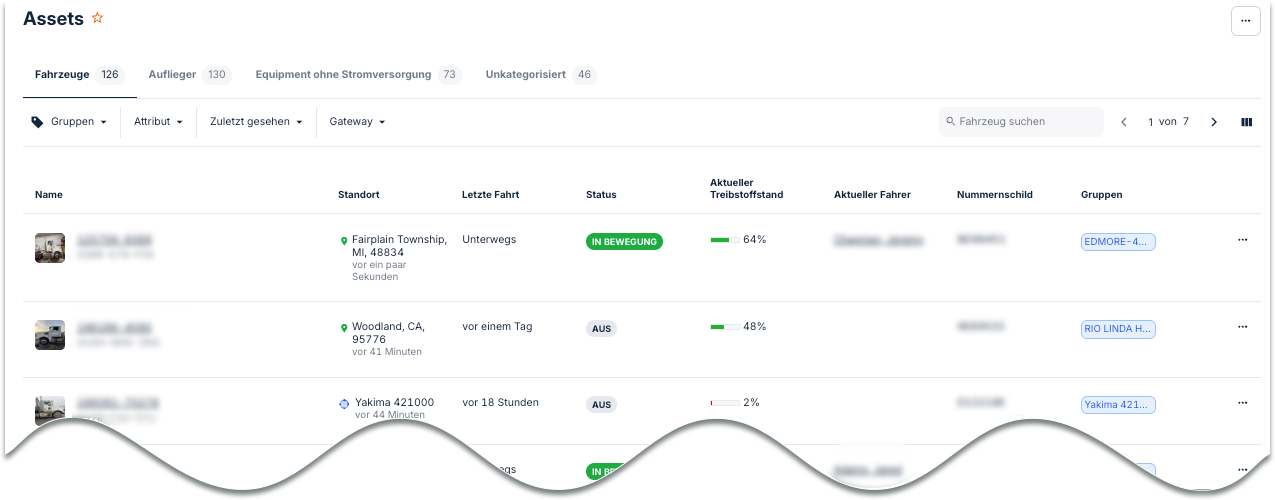
Task: Click the Yakima 421 group tag
Action: point(1118,405)
